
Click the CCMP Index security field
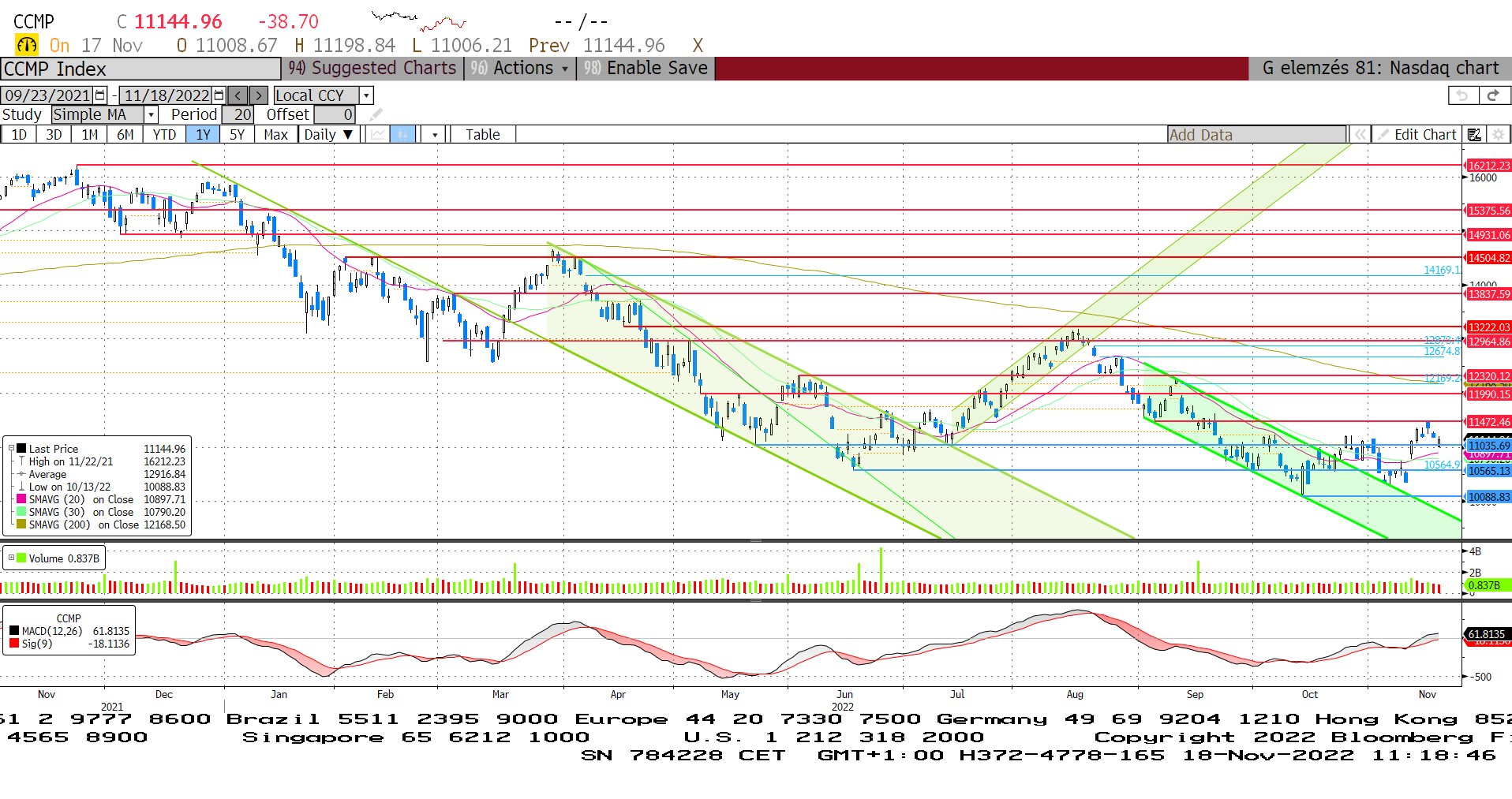(x=140, y=69)
